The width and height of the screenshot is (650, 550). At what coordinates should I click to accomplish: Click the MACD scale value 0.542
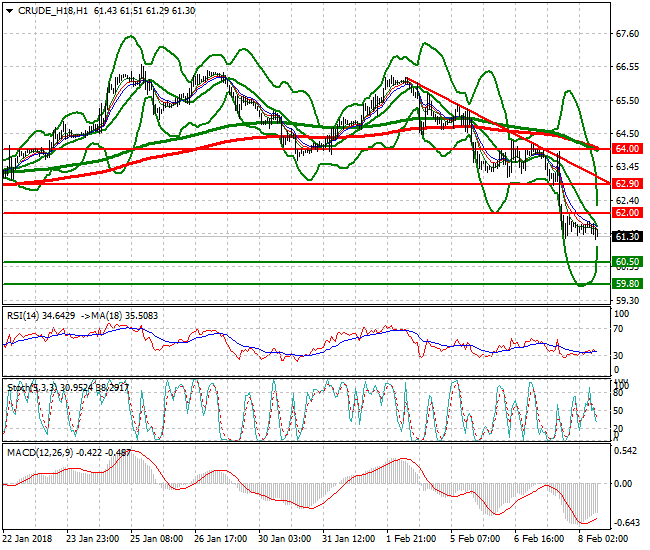(626, 451)
